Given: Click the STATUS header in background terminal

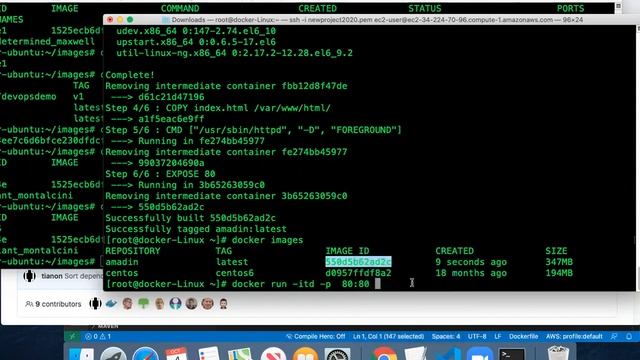Looking at the screenshot, I should (424, 9).
